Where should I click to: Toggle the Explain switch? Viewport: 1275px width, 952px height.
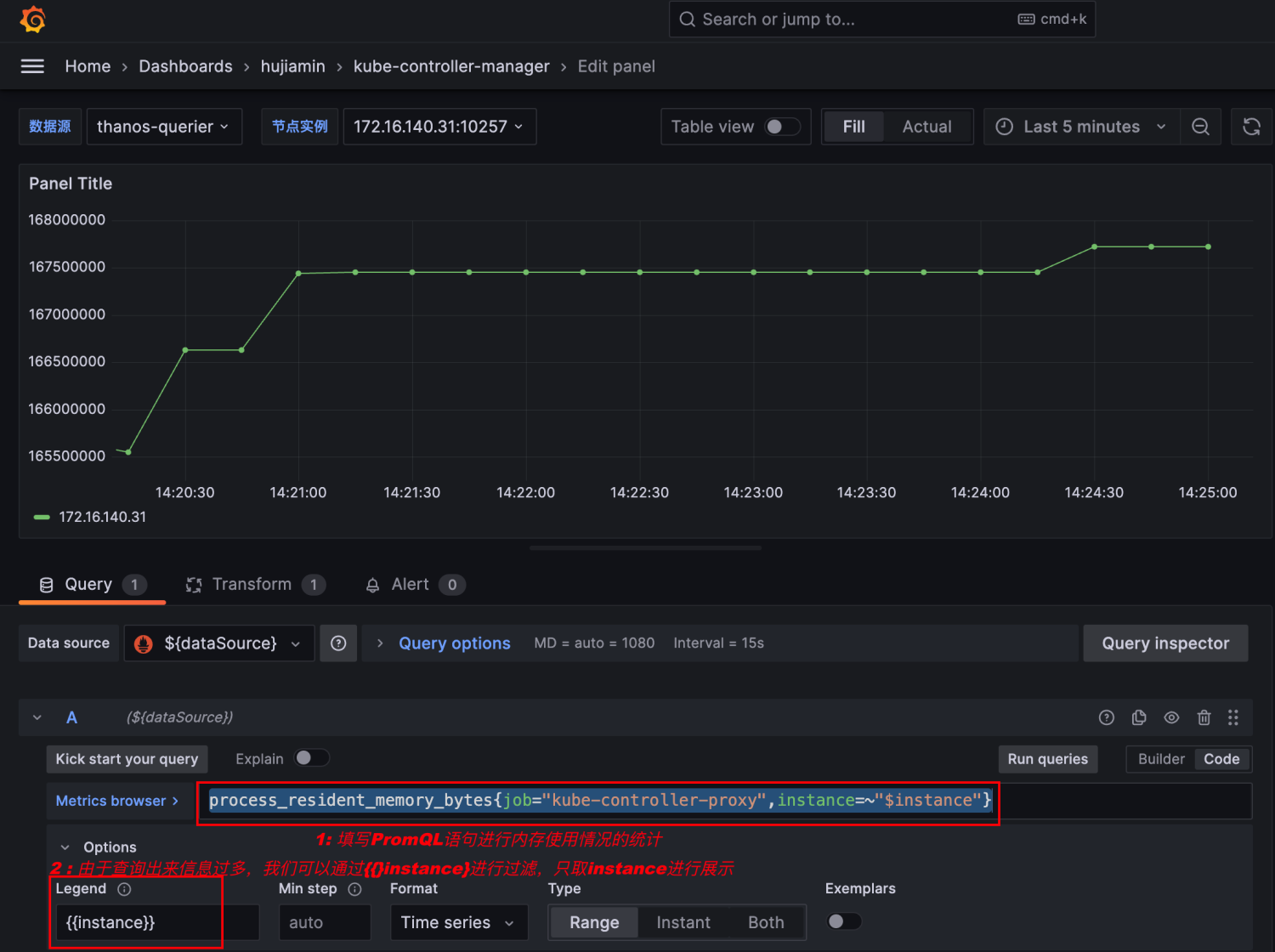coord(311,758)
